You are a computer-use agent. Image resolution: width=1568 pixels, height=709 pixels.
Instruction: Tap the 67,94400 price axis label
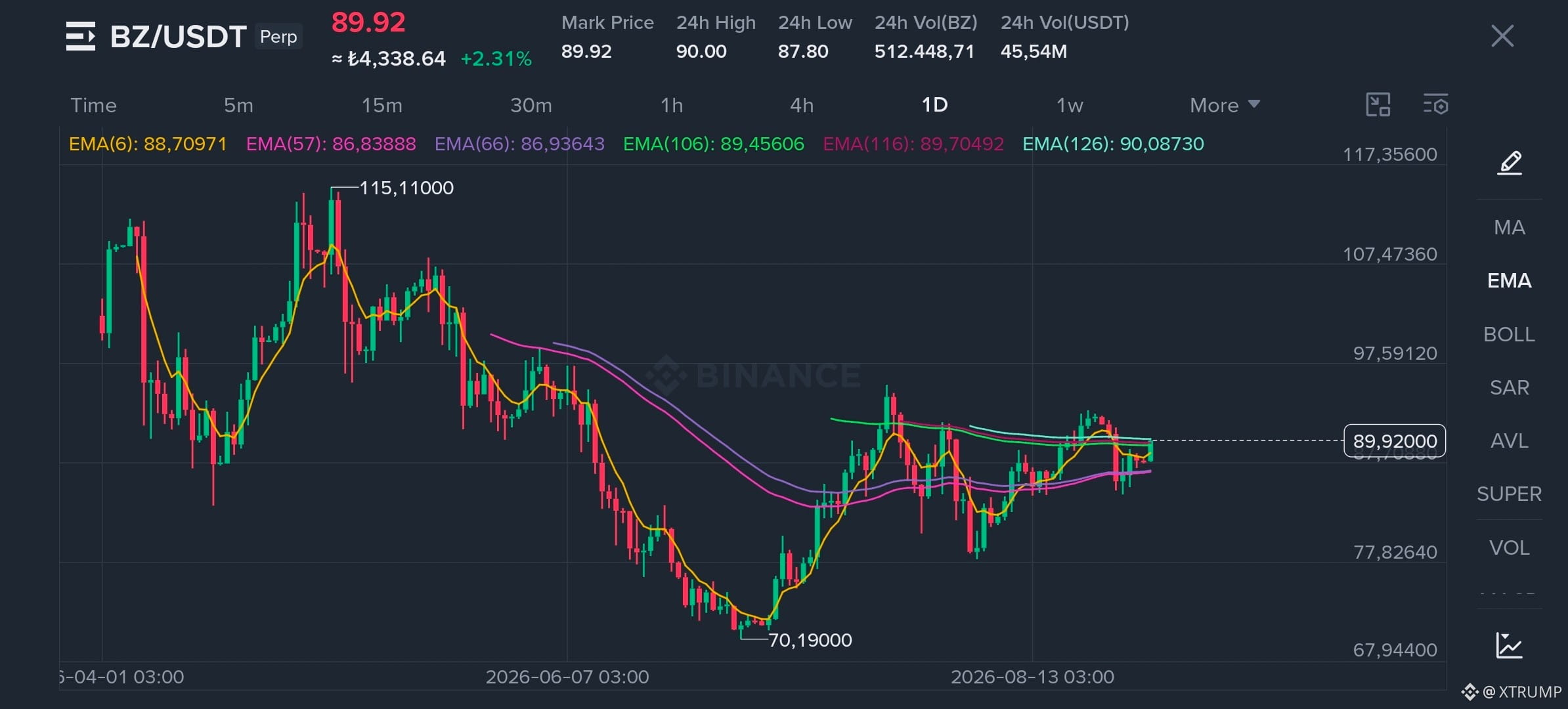[x=1395, y=650]
